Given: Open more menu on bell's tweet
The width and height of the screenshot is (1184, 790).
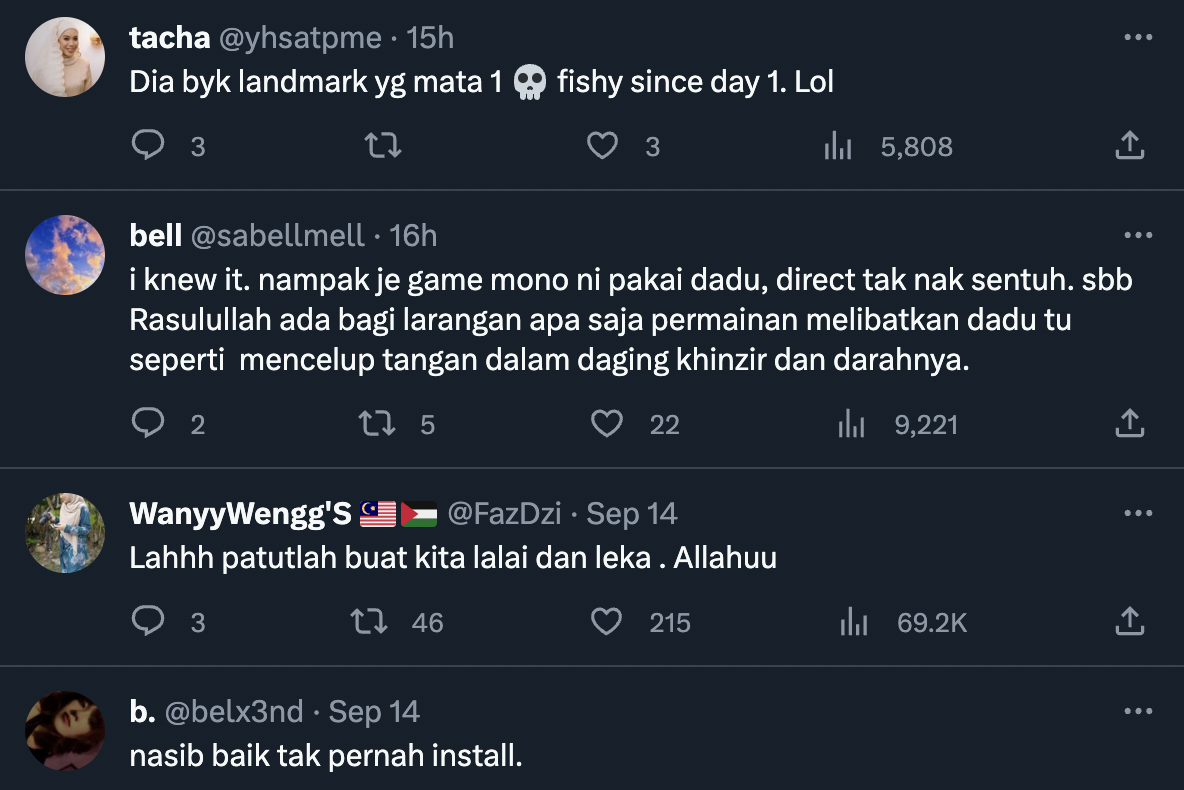Looking at the screenshot, I should (1138, 236).
